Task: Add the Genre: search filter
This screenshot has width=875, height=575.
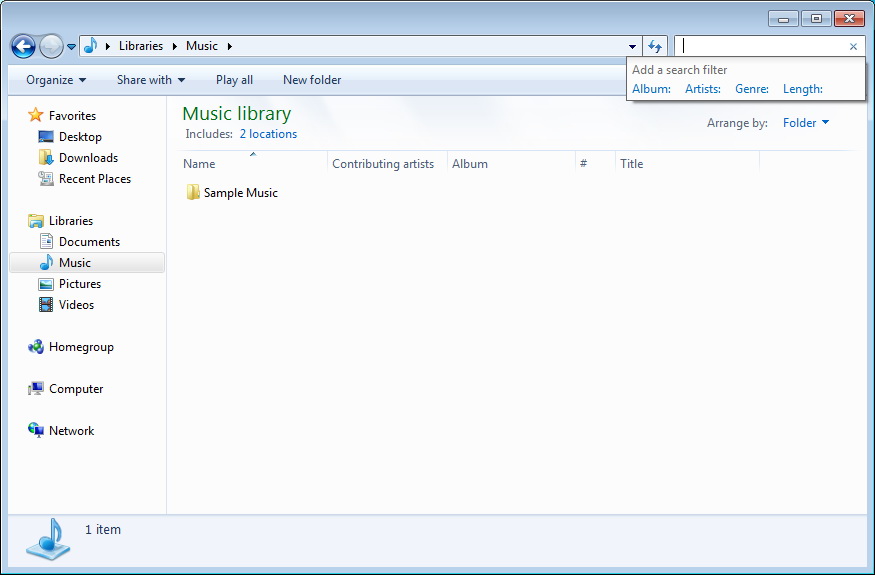Action: [752, 89]
